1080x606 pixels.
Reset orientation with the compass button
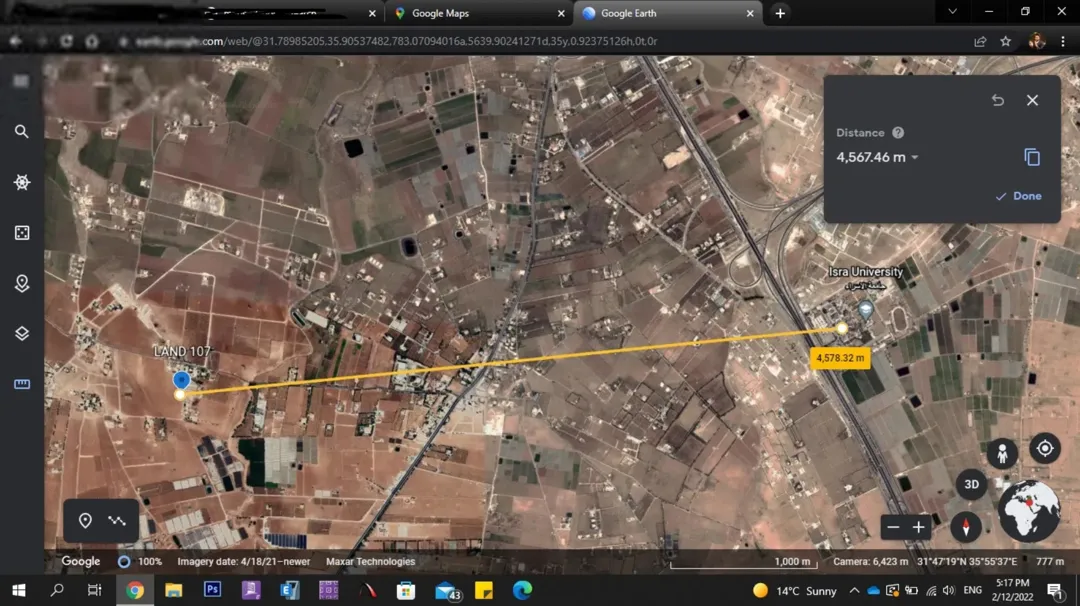click(x=966, y=527)
